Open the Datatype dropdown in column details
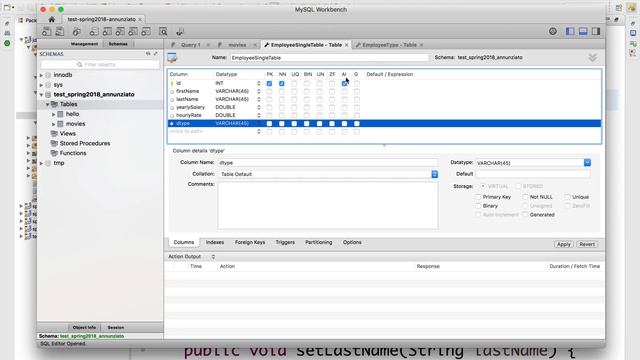640x360 pixels. (x=587, y=162)
